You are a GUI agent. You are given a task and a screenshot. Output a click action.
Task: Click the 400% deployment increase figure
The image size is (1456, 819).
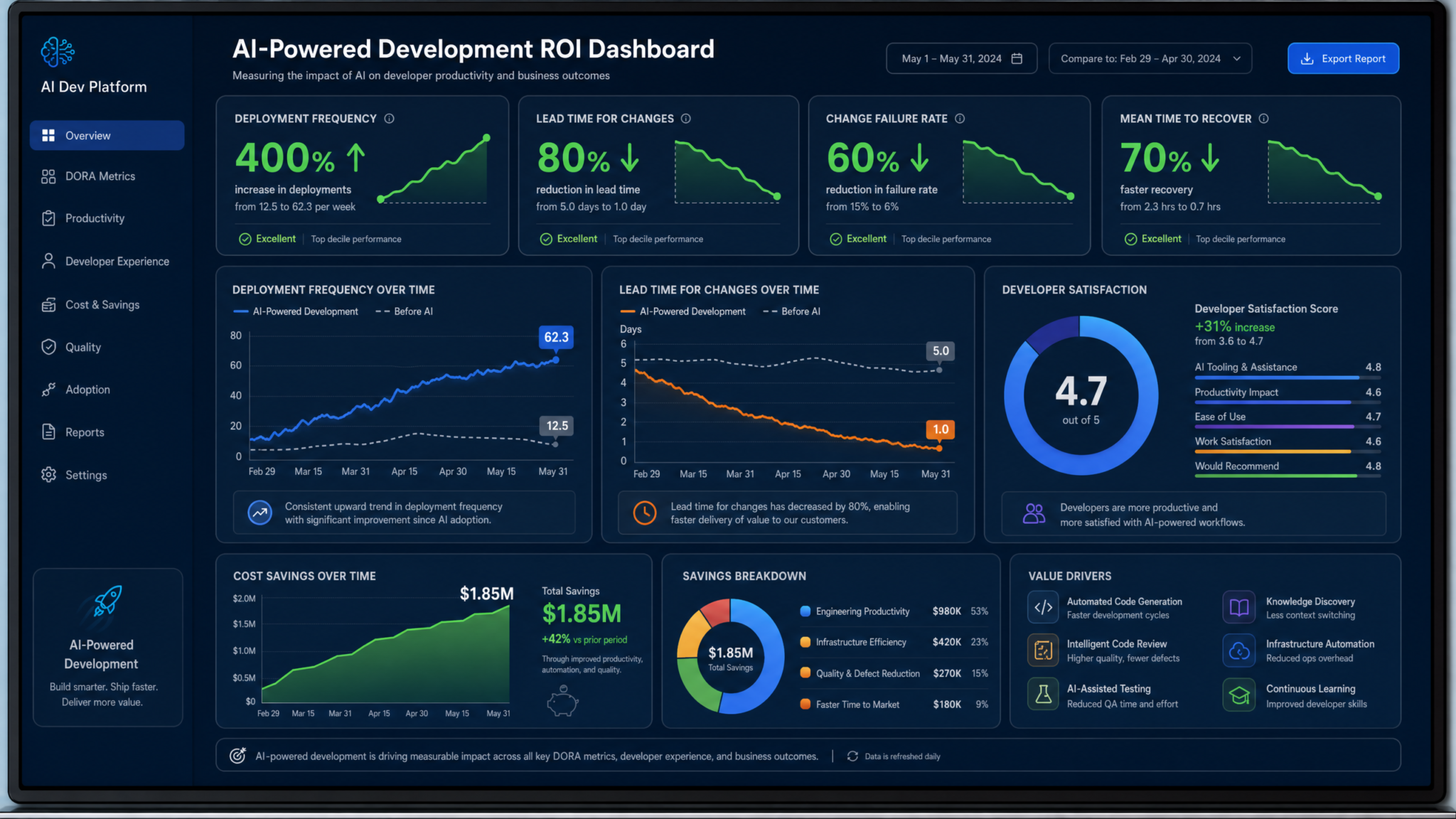tap(285, 158)
